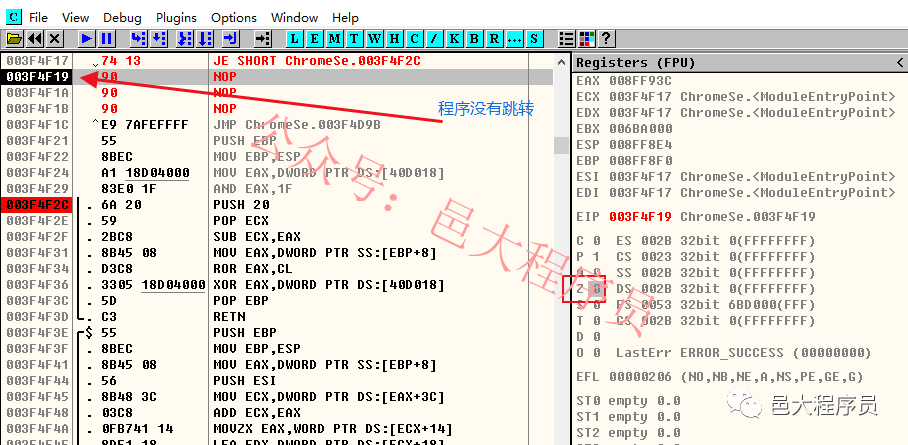Toggle the D direction flag value

coord(596,337)
